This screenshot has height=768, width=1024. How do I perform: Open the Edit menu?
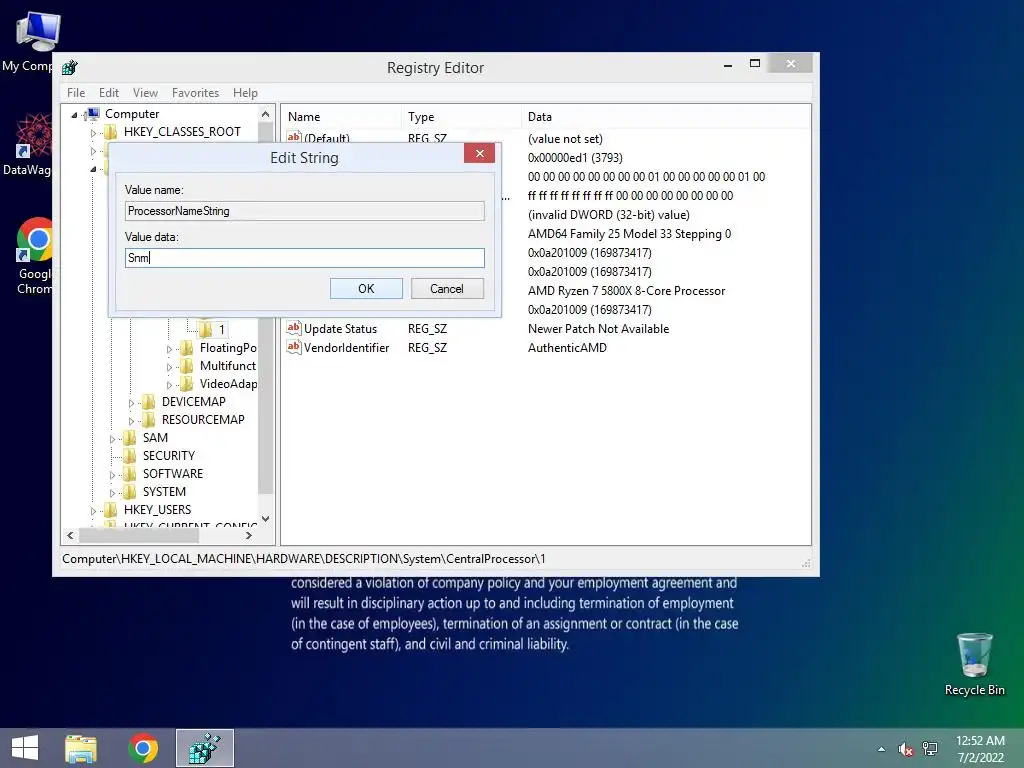click(x=108, y=93)
